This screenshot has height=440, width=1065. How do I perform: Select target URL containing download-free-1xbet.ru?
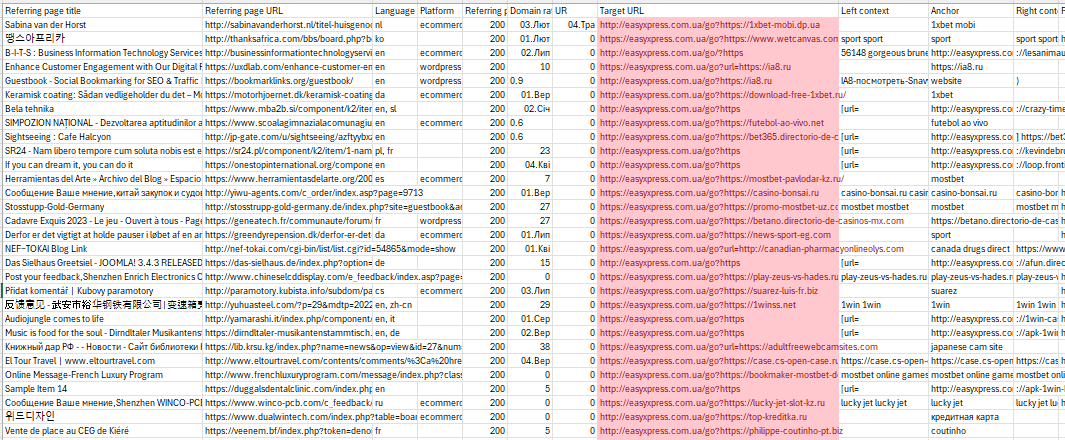point(718,95)
